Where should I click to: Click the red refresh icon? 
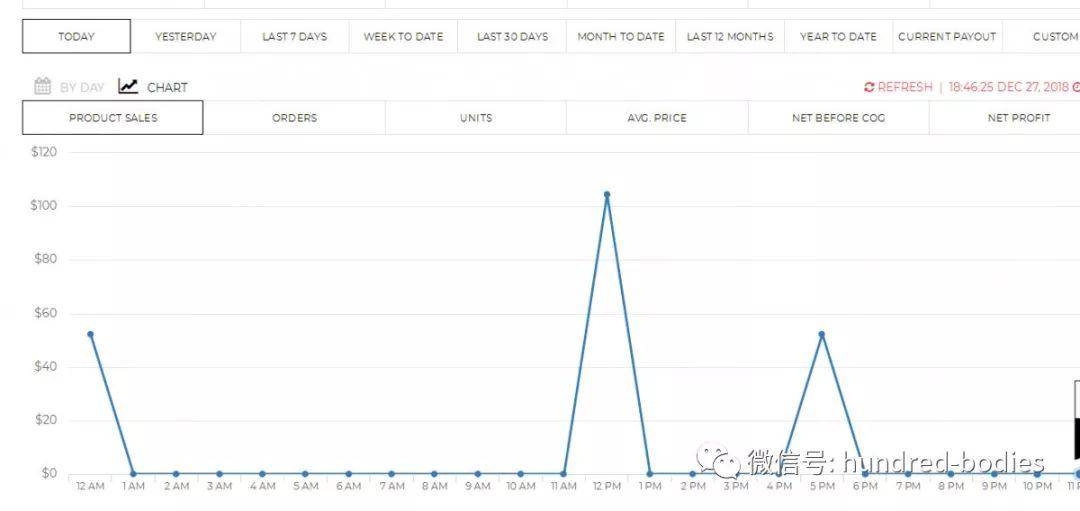[x=869, y=88]
